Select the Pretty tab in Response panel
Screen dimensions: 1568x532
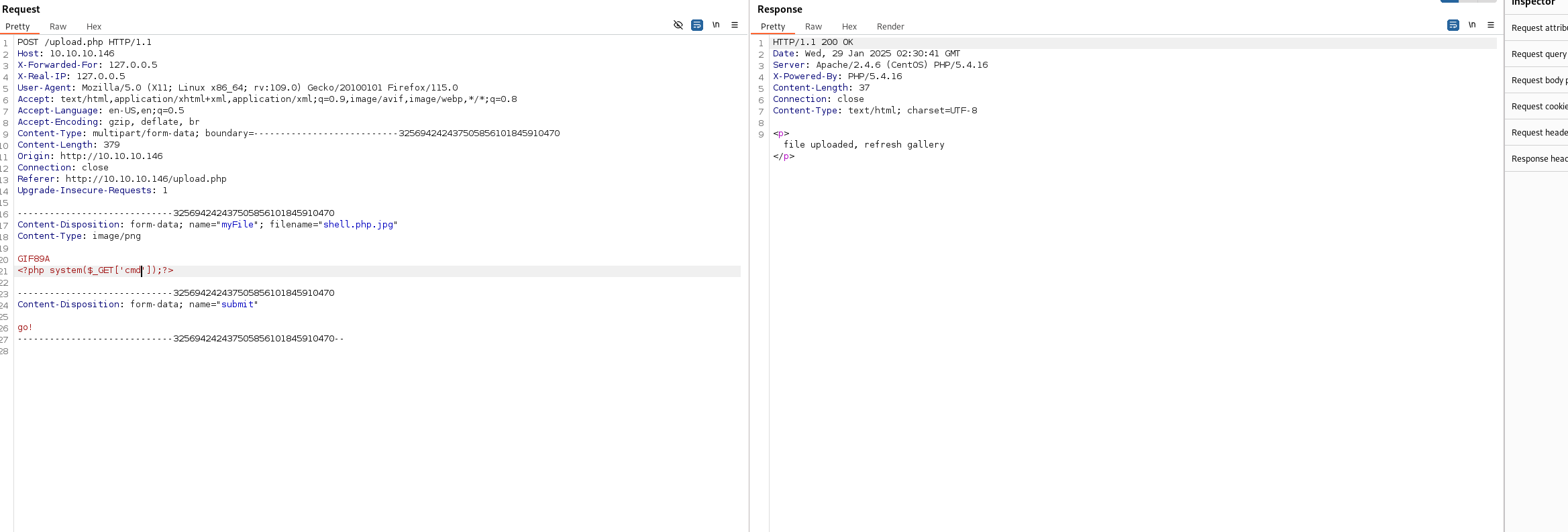coord(773,27)
